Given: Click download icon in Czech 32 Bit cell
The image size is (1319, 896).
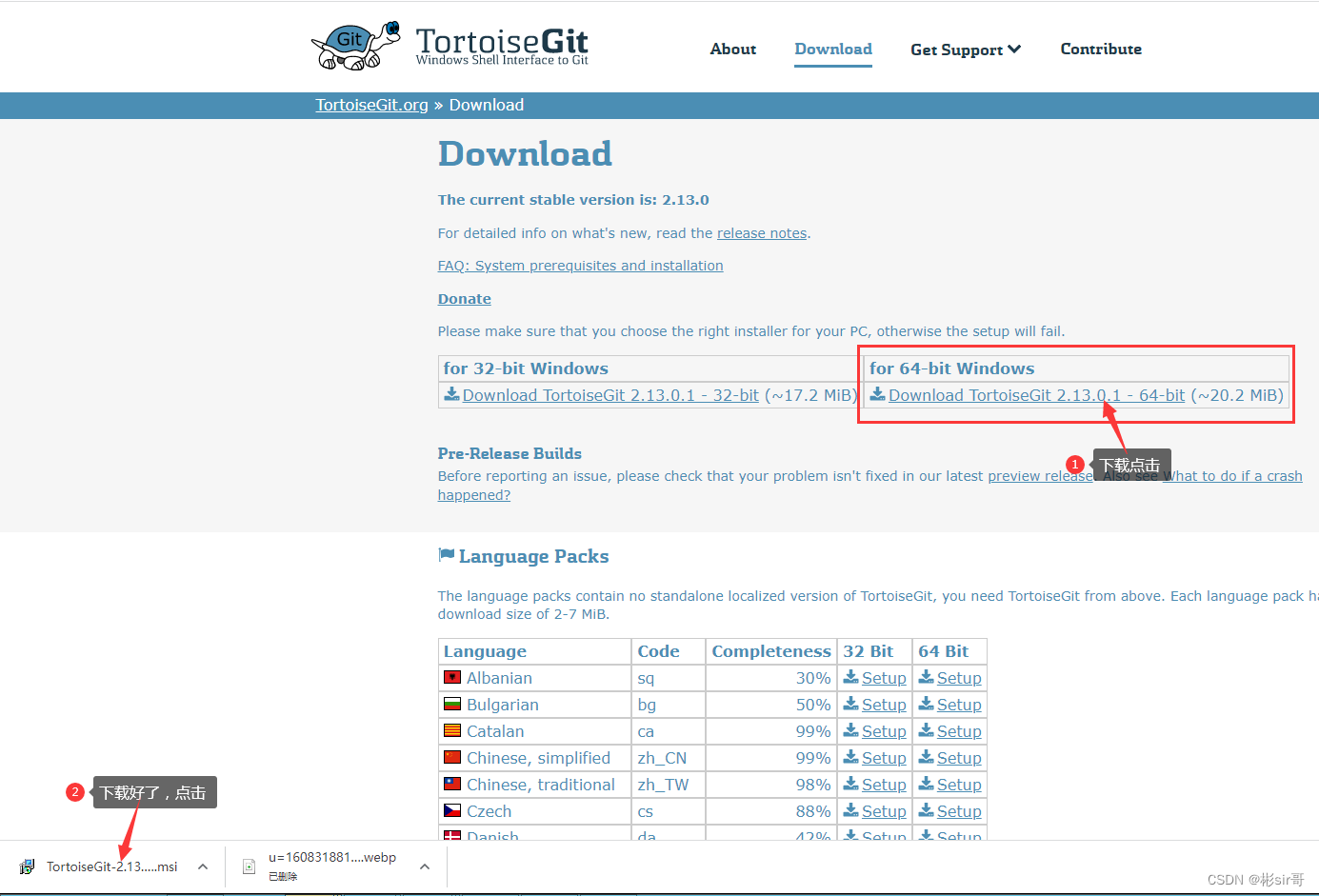Looking at the screenshot, I should point(851,810).
